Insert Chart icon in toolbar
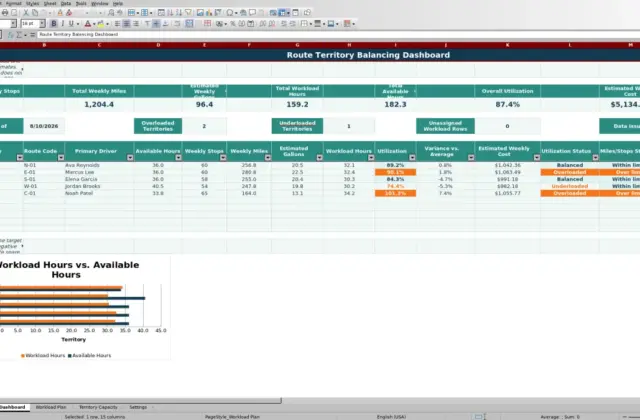Viewport: 640px width, 420px height. tap(209, 13)
